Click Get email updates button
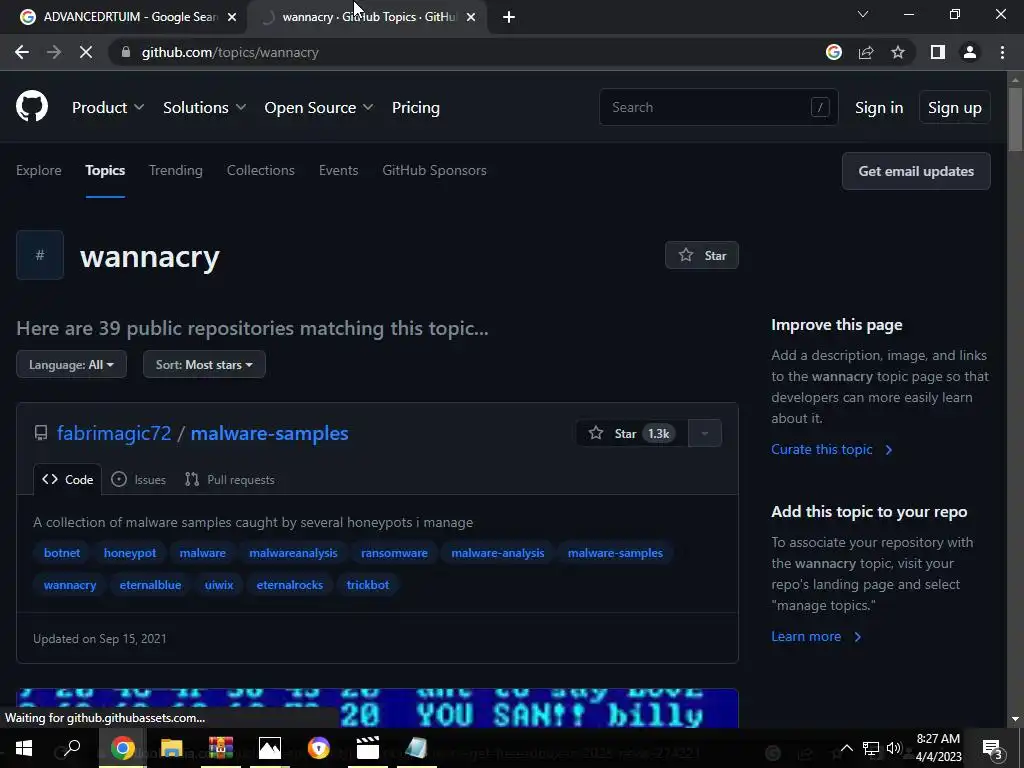The image size is (1024, 768). pos(916,171)
